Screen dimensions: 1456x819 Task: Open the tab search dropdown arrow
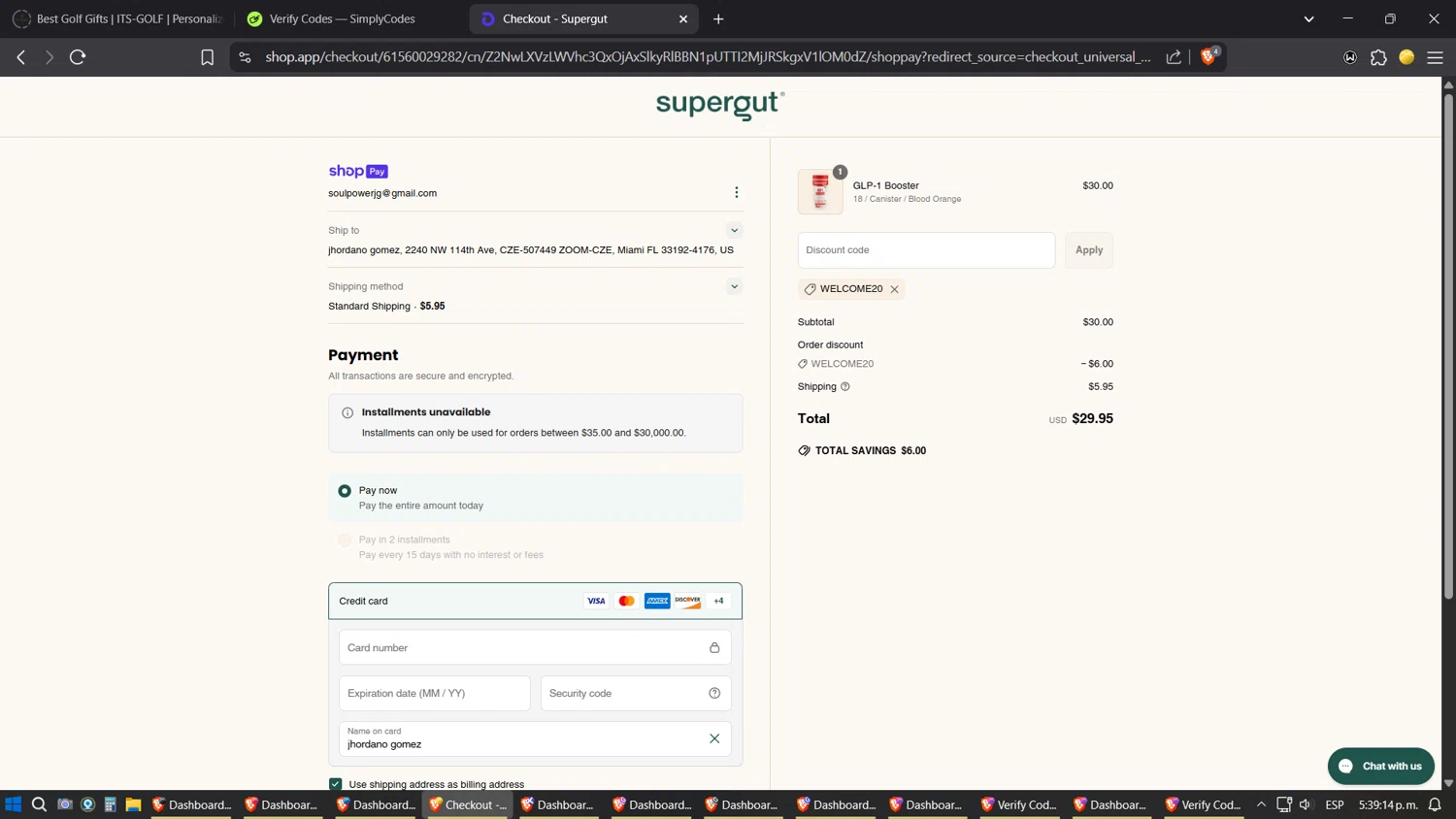[1308, 18]
